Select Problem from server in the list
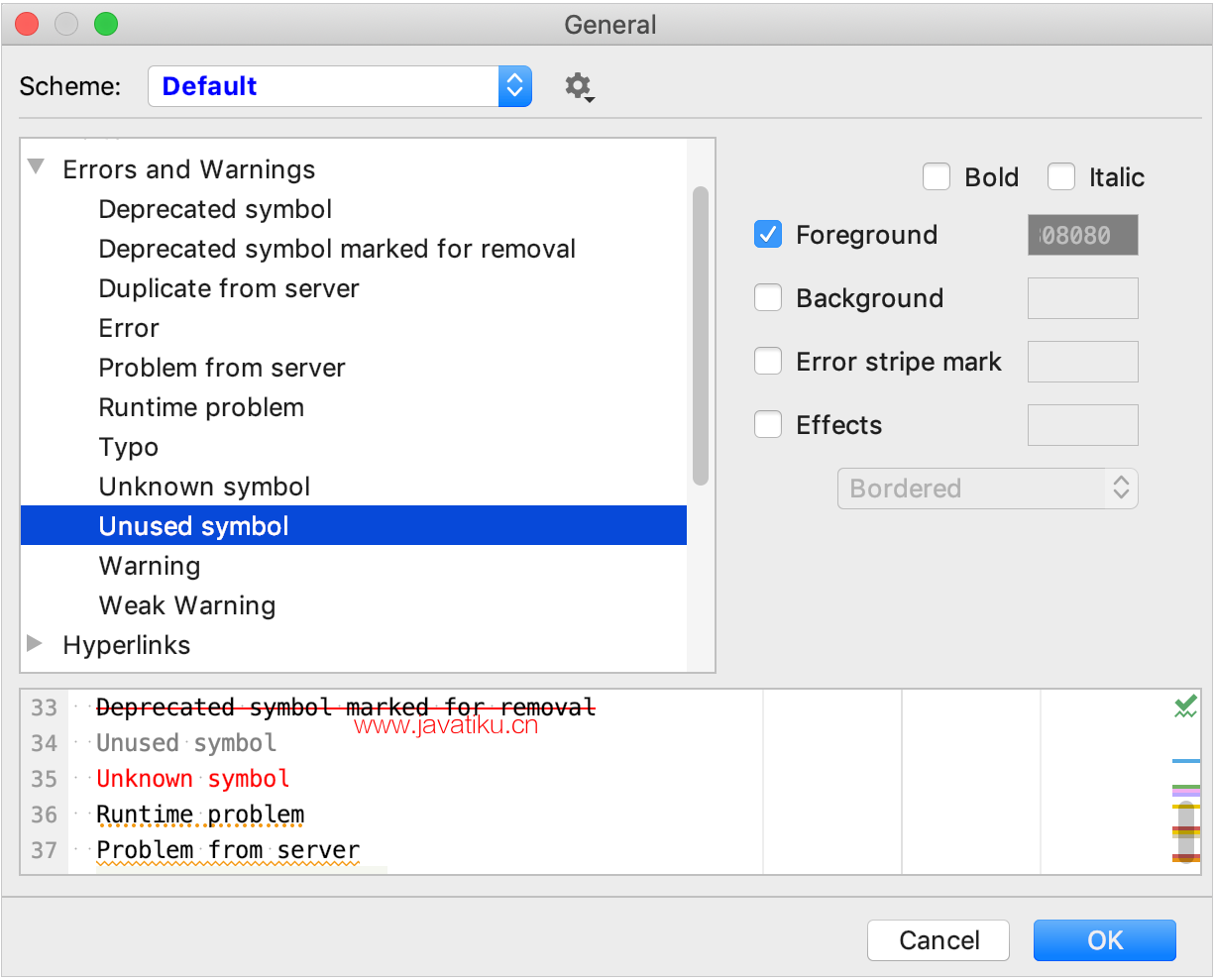Viewport: 1215px width, 980px height. tap(354, 368)
